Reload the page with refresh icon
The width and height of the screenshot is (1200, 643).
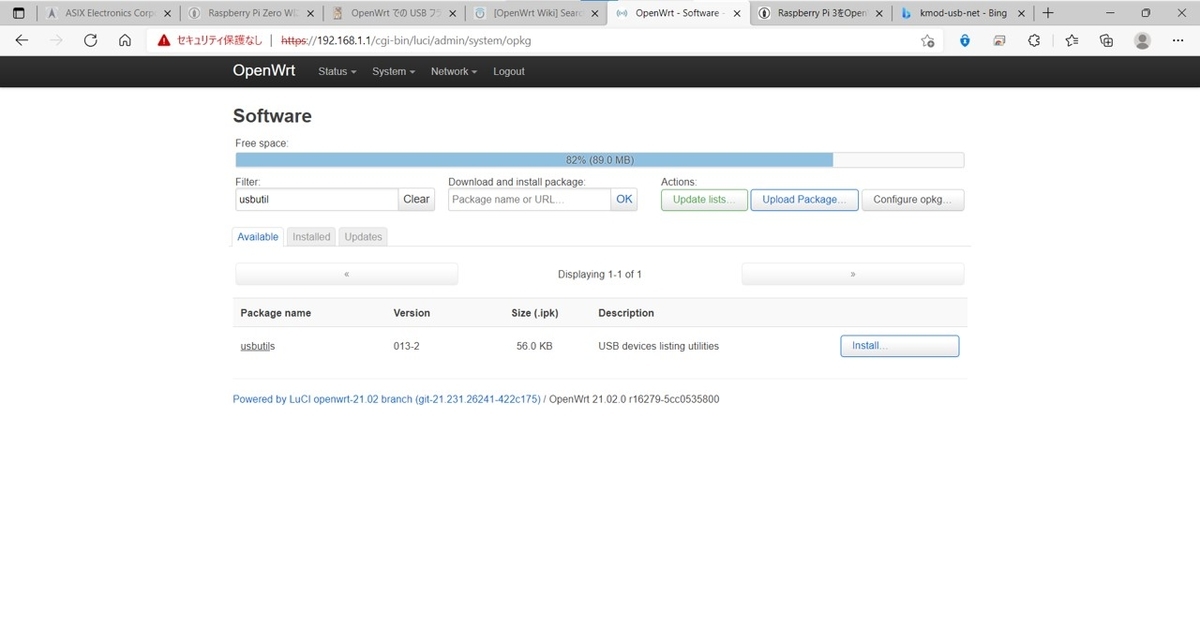pyautogui.click(x=90, y=41)
